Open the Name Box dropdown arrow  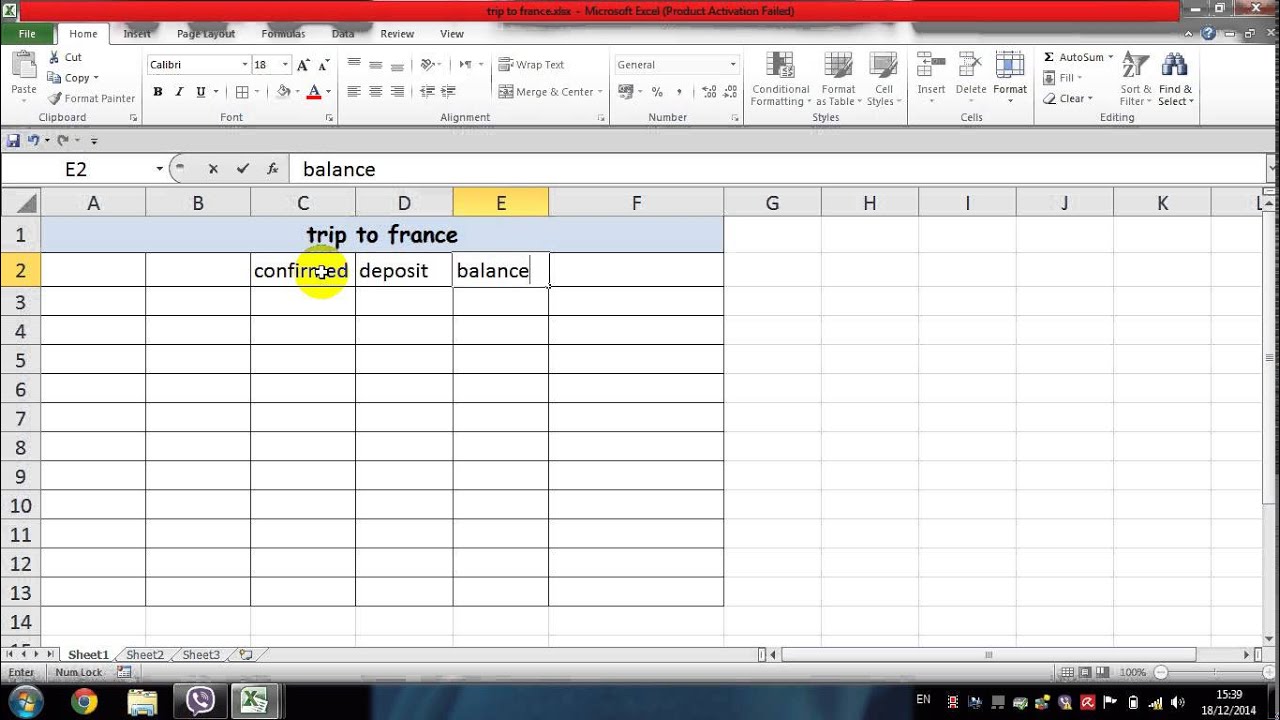(x=159, y=169)
